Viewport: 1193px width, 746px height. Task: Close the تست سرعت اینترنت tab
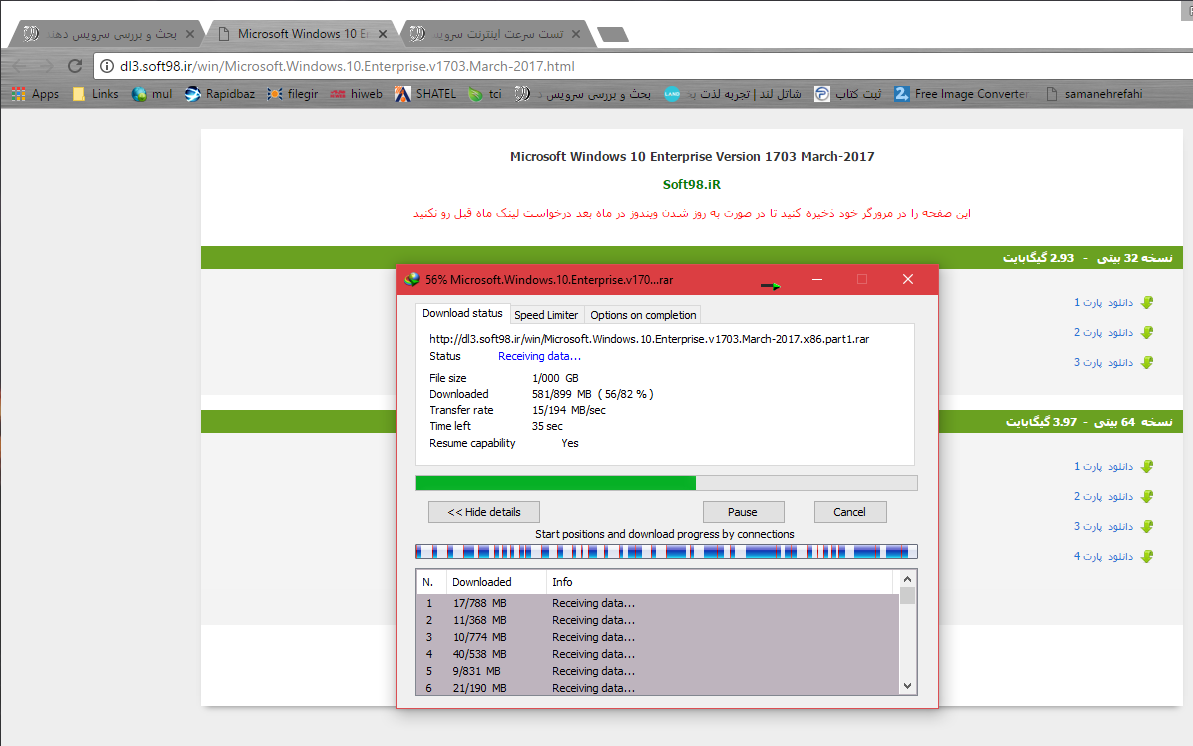[x=576, y=34]
